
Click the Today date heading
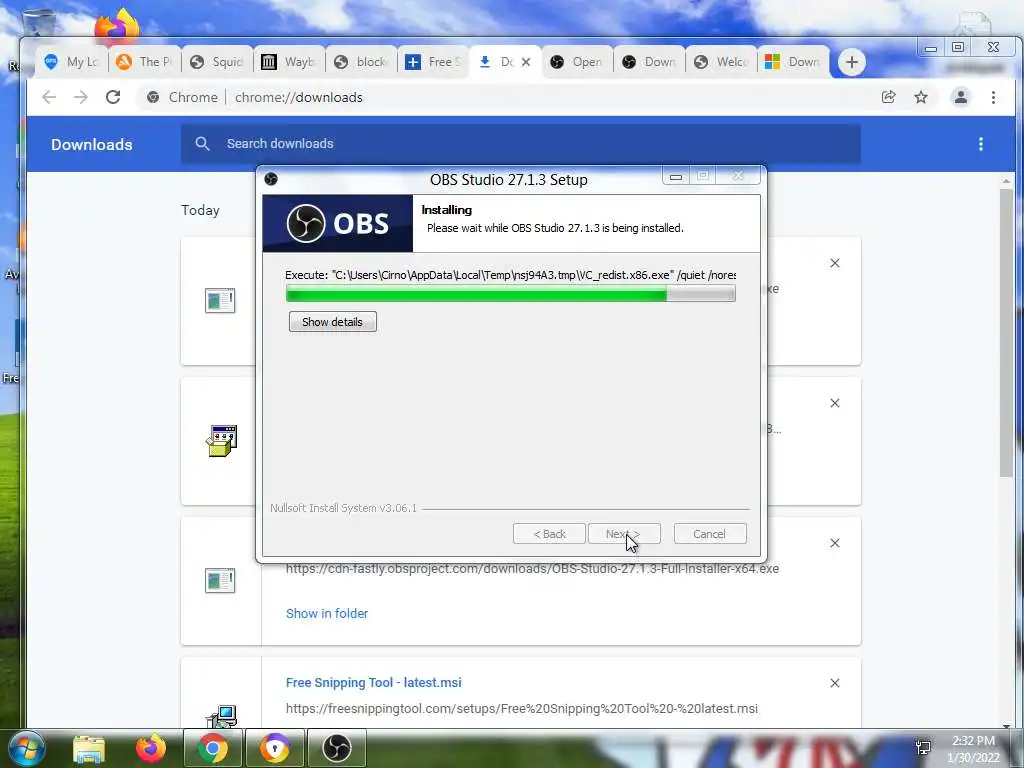coord(200,210)
